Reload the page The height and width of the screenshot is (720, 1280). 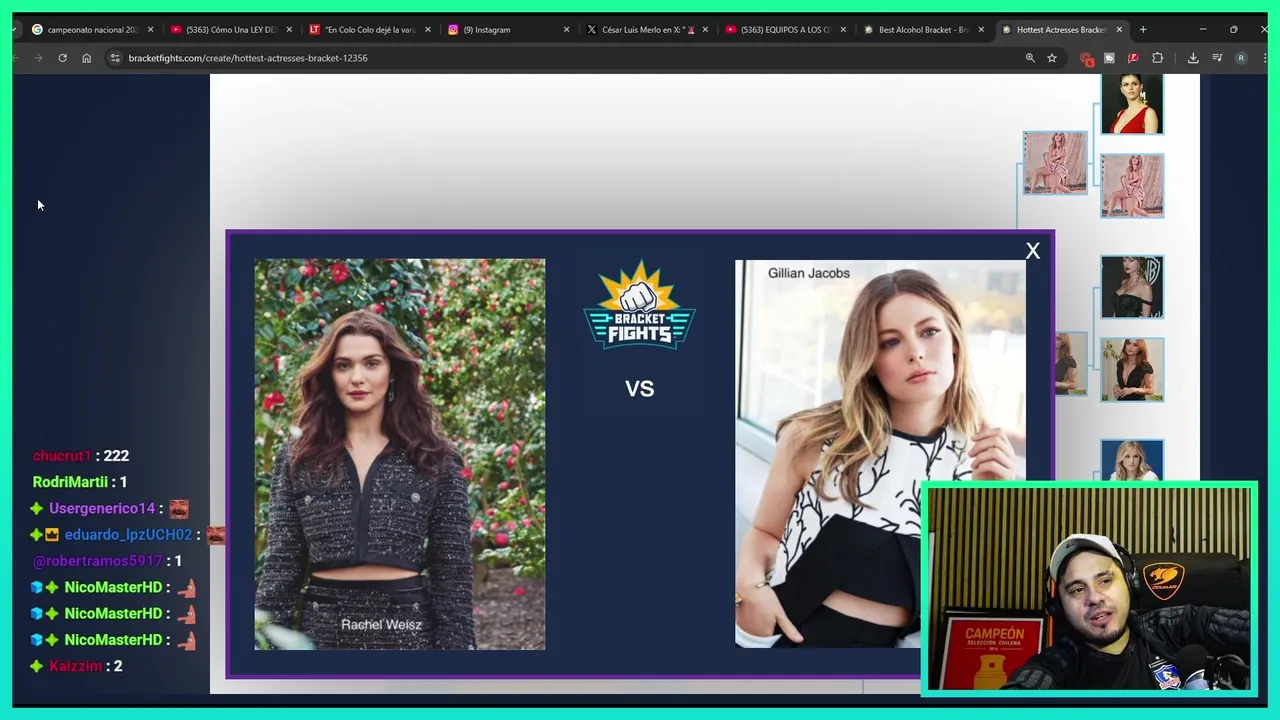[62, 58]
